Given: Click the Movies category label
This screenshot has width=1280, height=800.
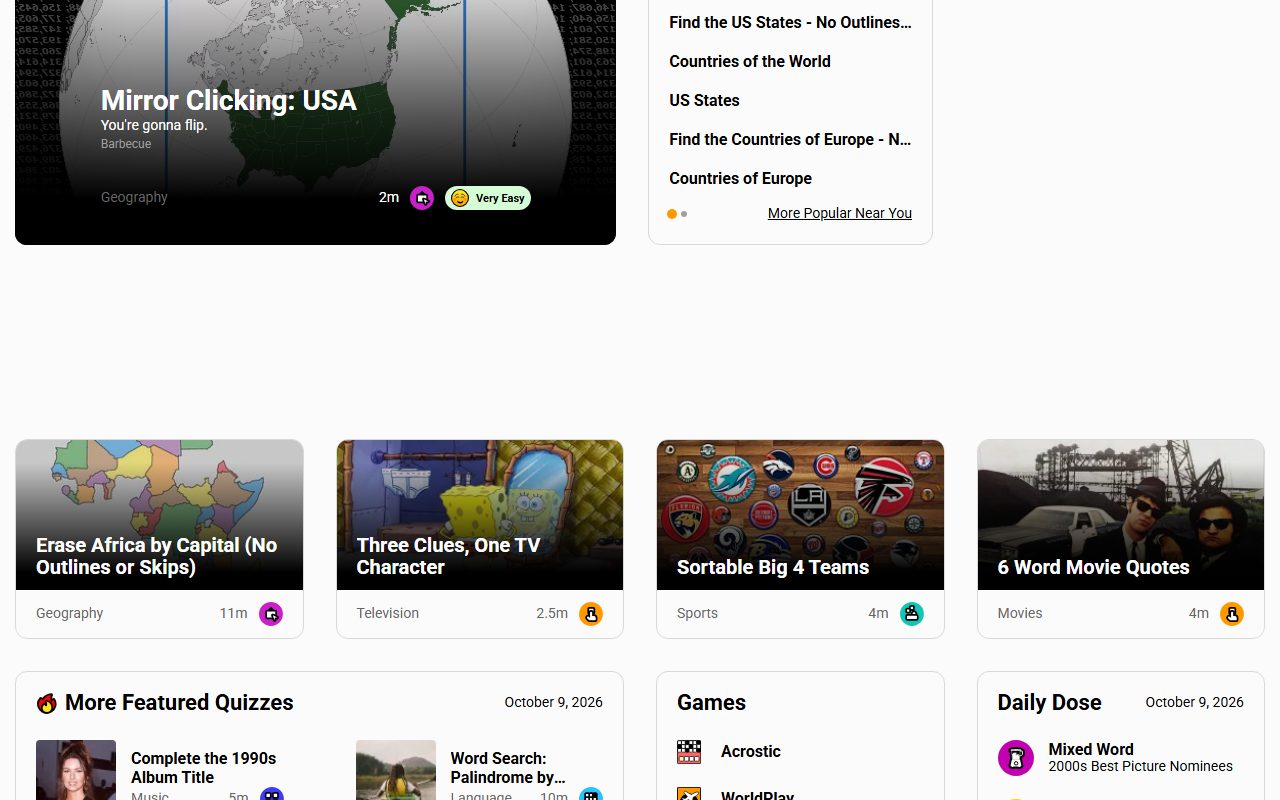Looking at the screenshot, I should point(1020,613).
